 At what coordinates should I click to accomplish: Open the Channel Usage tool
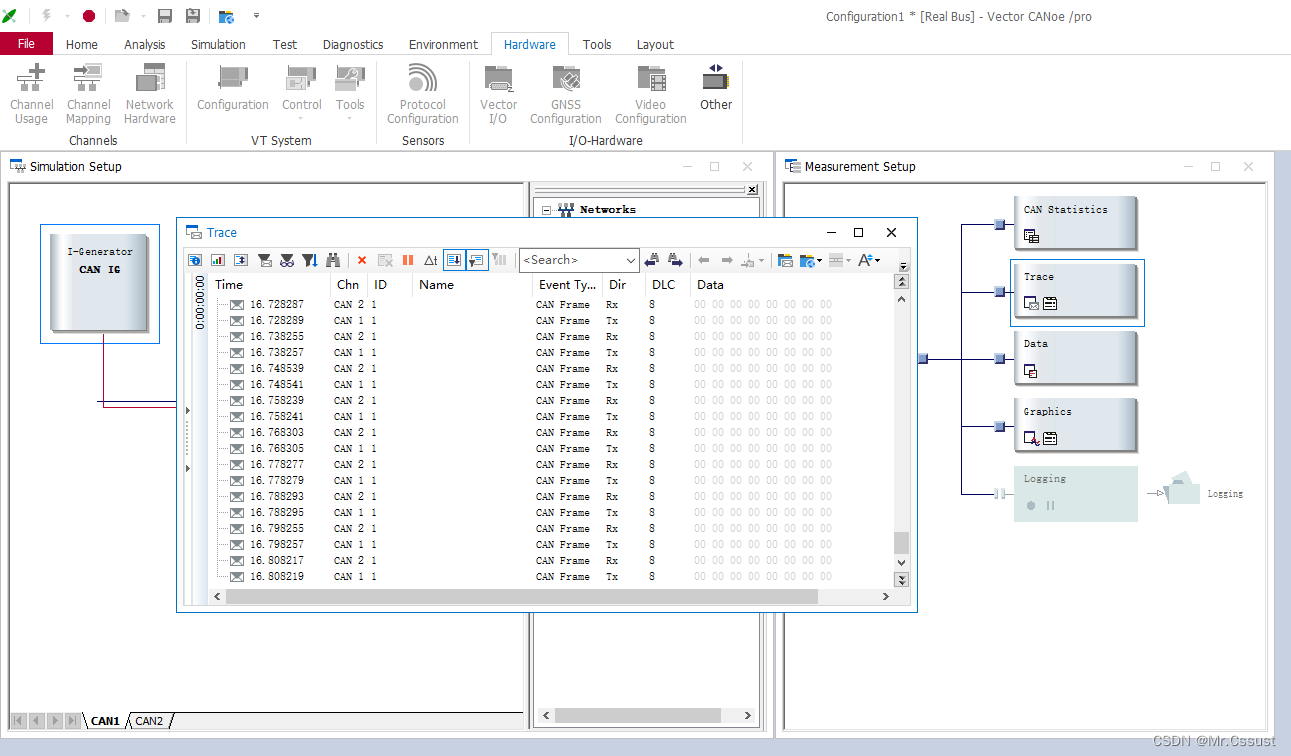click(x=32, y=94)
